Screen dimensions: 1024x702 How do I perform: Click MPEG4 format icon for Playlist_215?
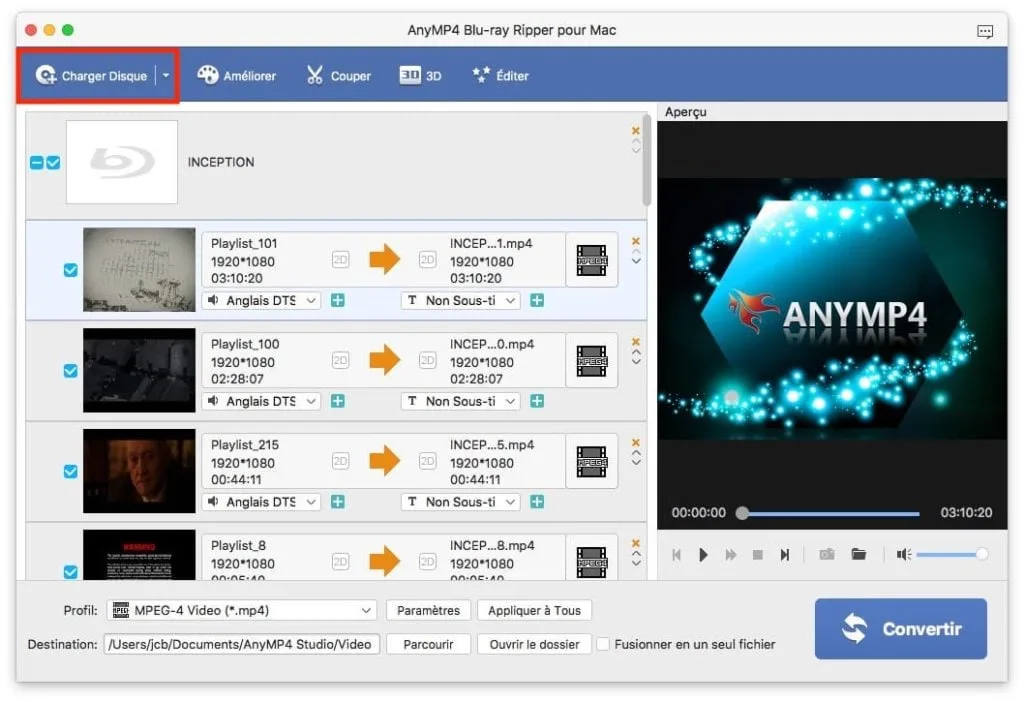592,461
